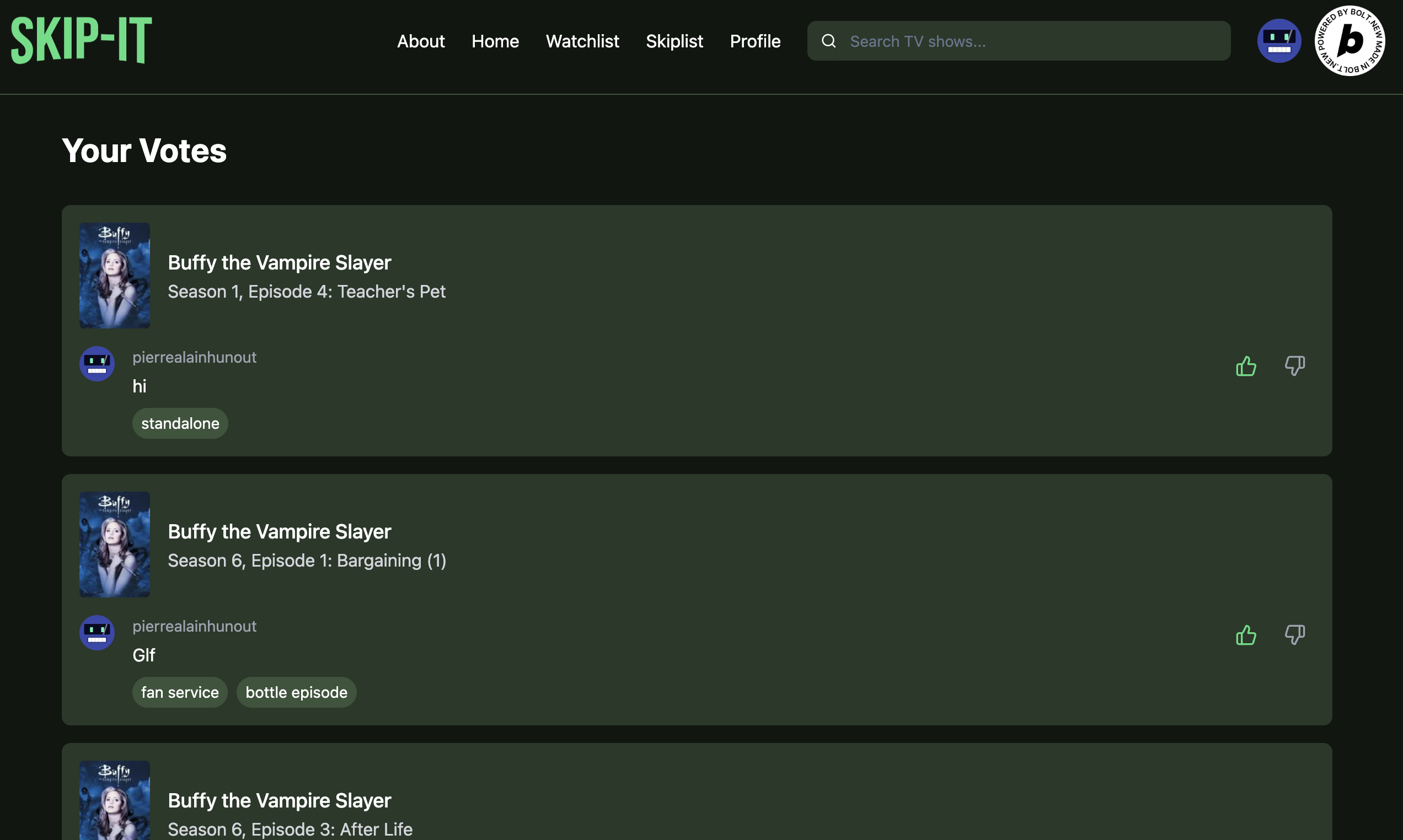Open Buffy poster for Teacher's Pet

pyautogui.click(x=114, y=276)
